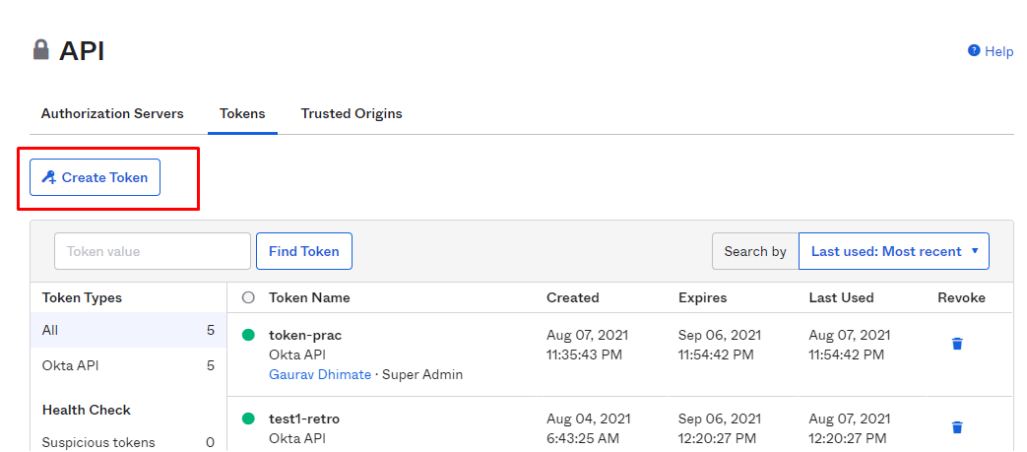Click the Create Token button
The image size is (1027, 452).
[95, 178]
